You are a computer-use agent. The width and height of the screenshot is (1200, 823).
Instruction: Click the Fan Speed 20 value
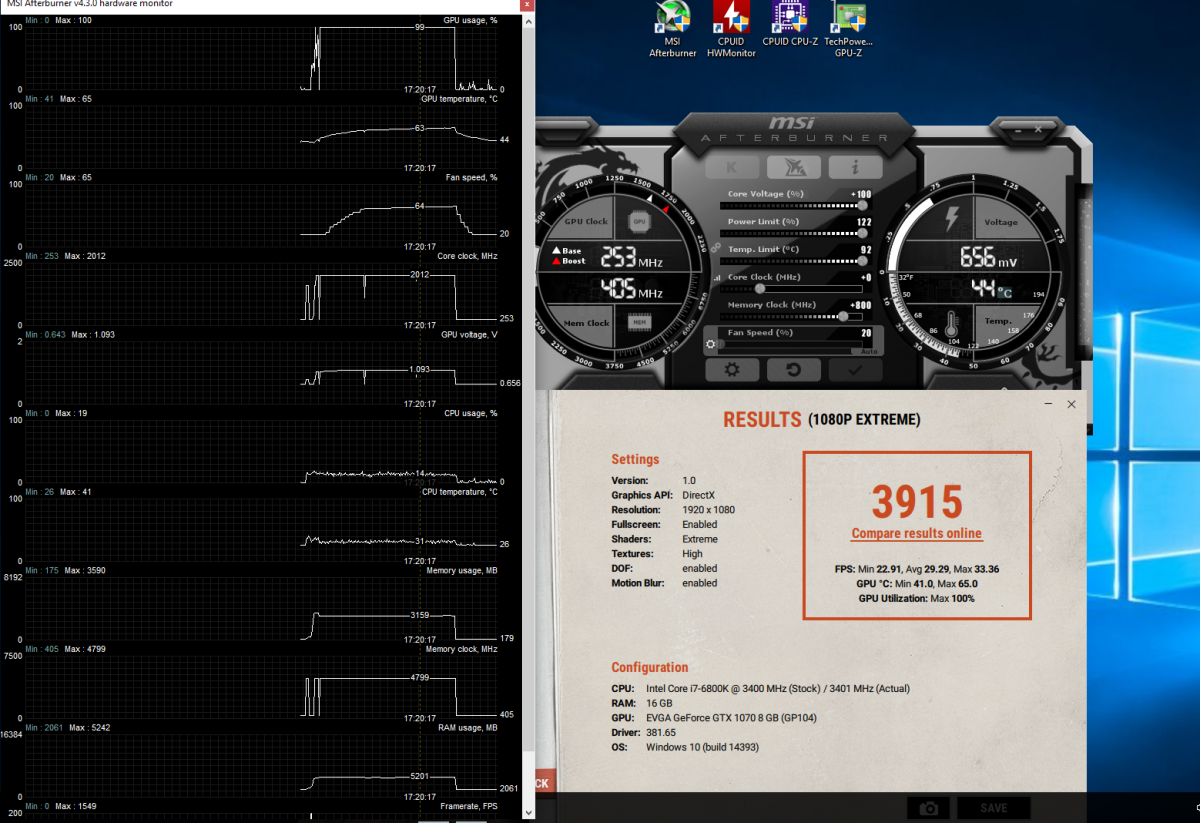866,332
